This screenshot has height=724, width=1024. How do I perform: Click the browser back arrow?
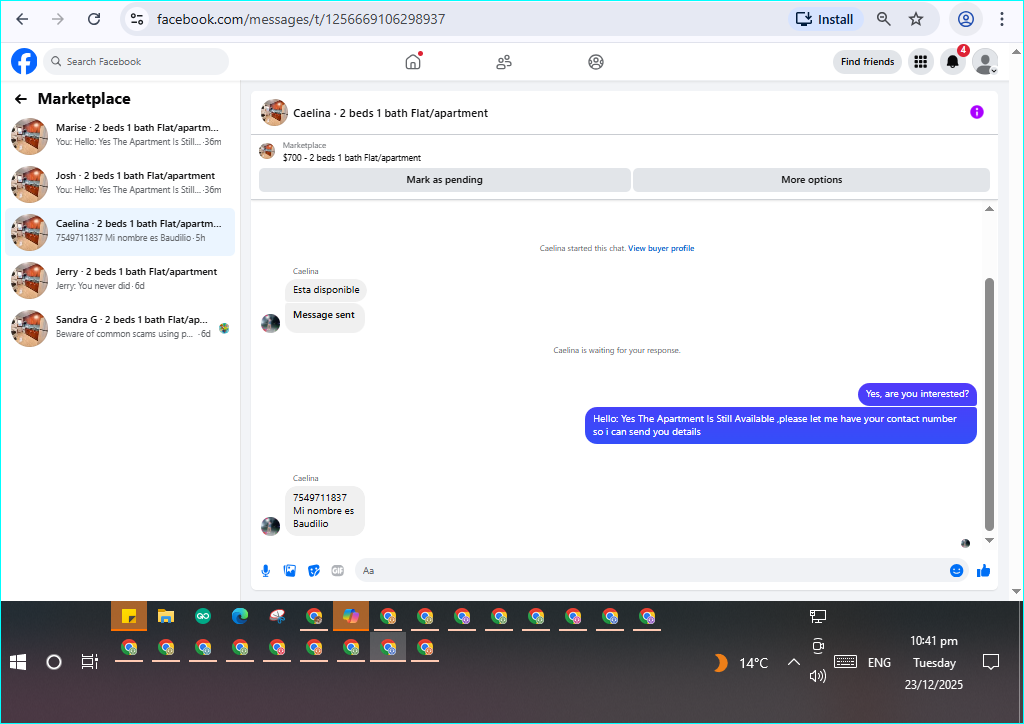point(22,19)
